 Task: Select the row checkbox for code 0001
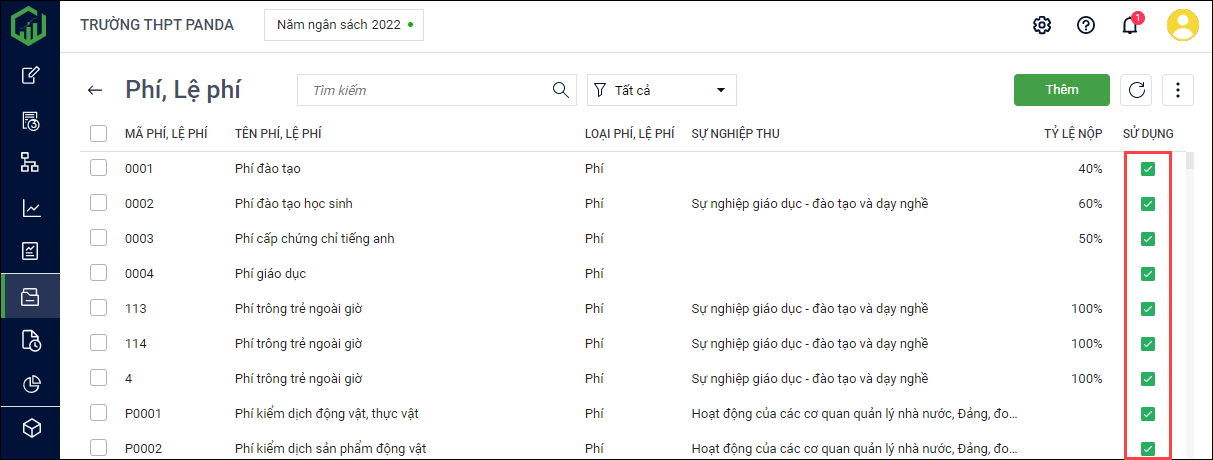[x=98, y=168]
